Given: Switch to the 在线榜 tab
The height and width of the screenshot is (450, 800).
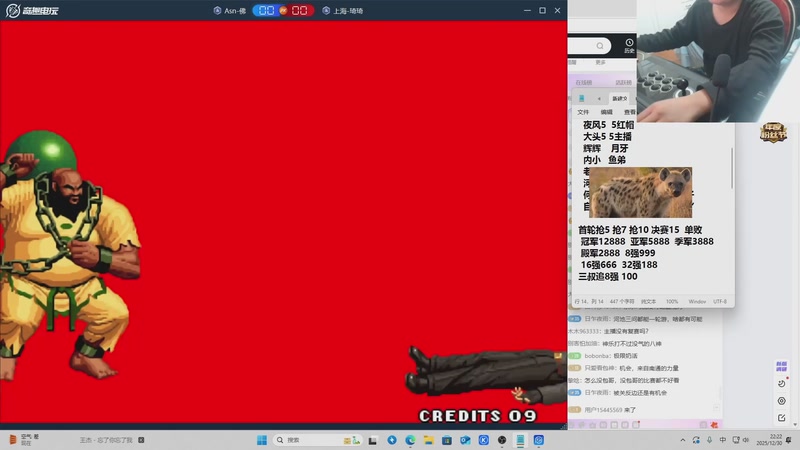Looking at the screenshot, I should click(x=584, y=82).
